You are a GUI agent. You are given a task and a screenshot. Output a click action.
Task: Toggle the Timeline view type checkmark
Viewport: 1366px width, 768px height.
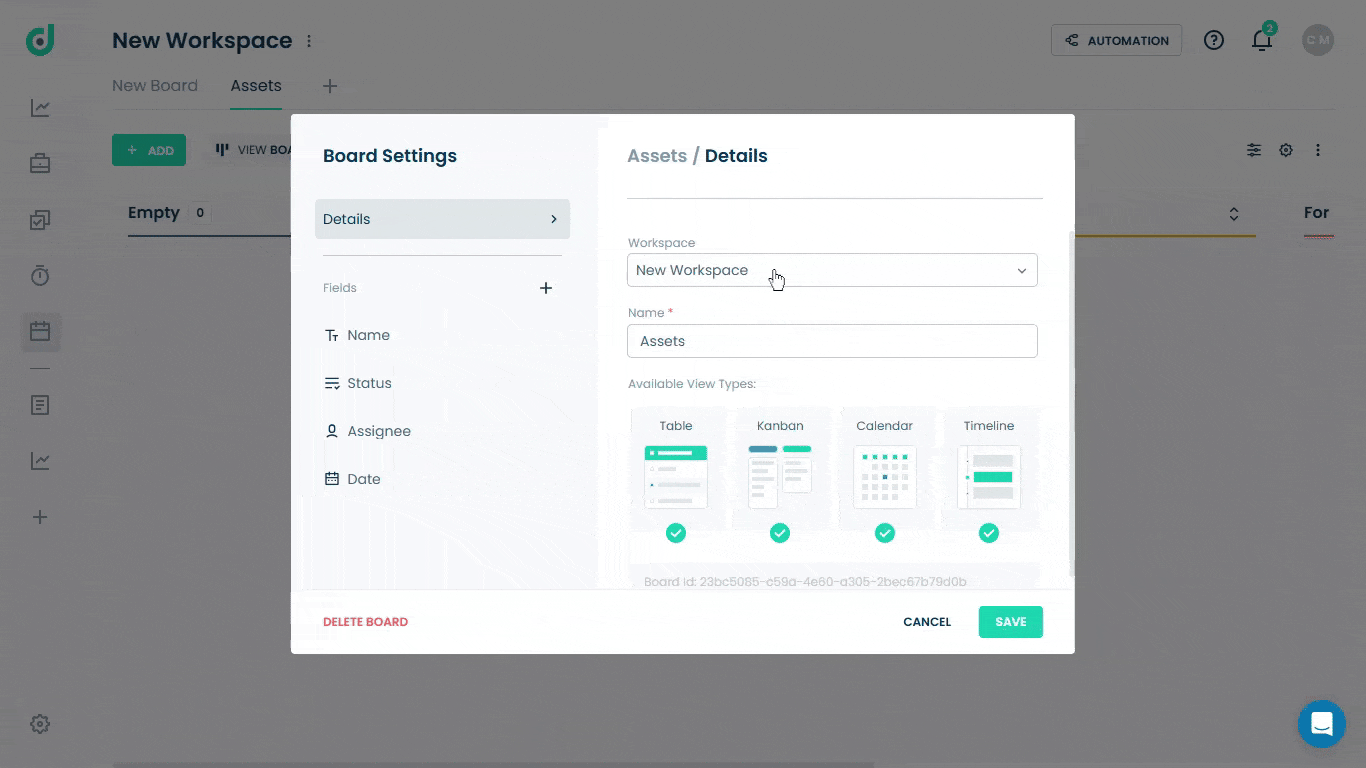coord(989,533)
